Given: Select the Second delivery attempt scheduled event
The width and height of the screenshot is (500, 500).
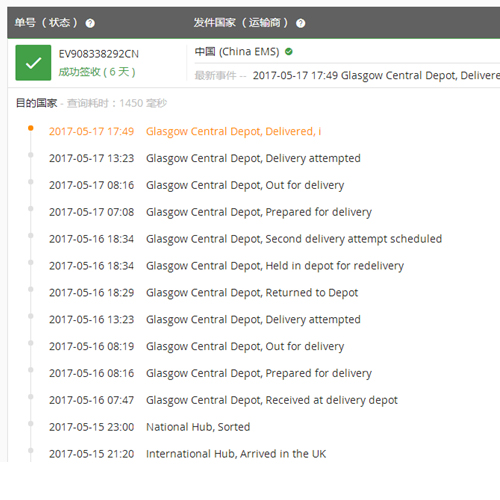Looking at the screenshot, I should click(x=245, y=239).
